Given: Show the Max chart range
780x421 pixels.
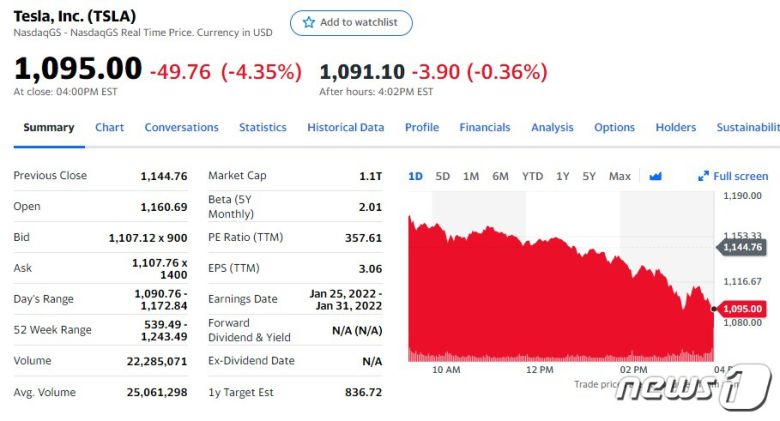Looking at the screenshot, I should pos(620,176).
